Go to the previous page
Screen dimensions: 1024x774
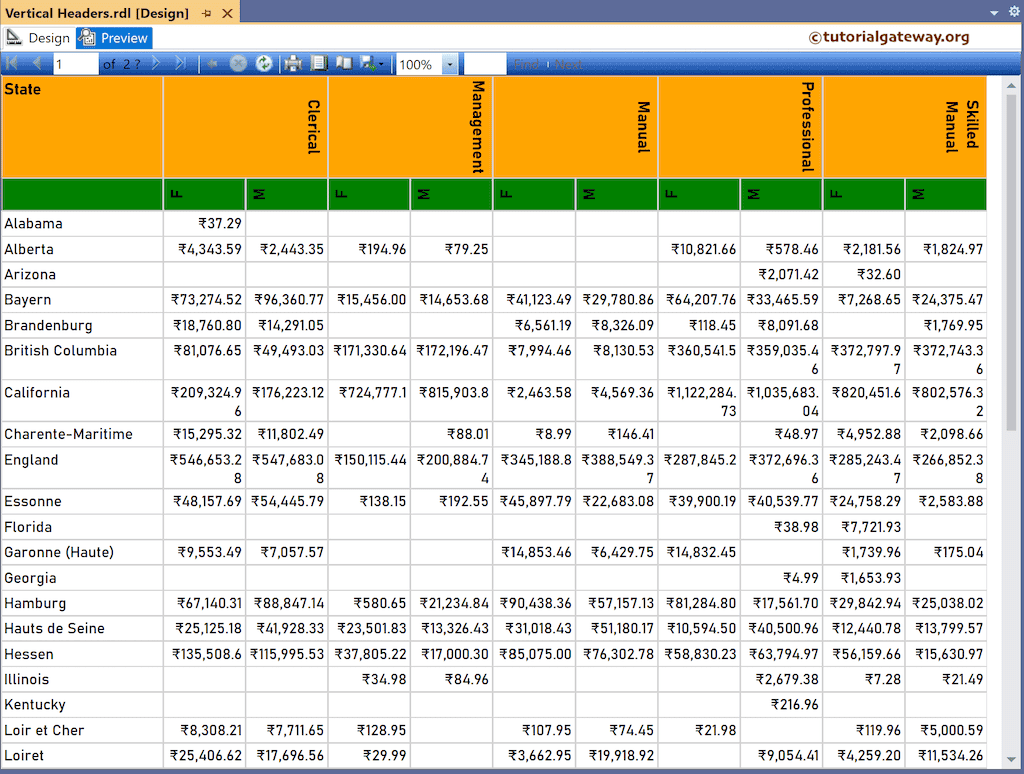[x=36, y=63]
